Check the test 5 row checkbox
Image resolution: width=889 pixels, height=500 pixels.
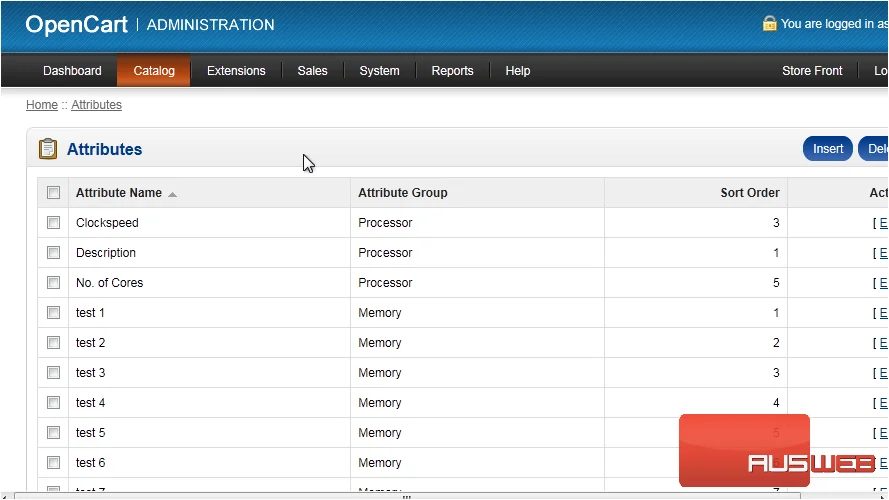point(53,433)
